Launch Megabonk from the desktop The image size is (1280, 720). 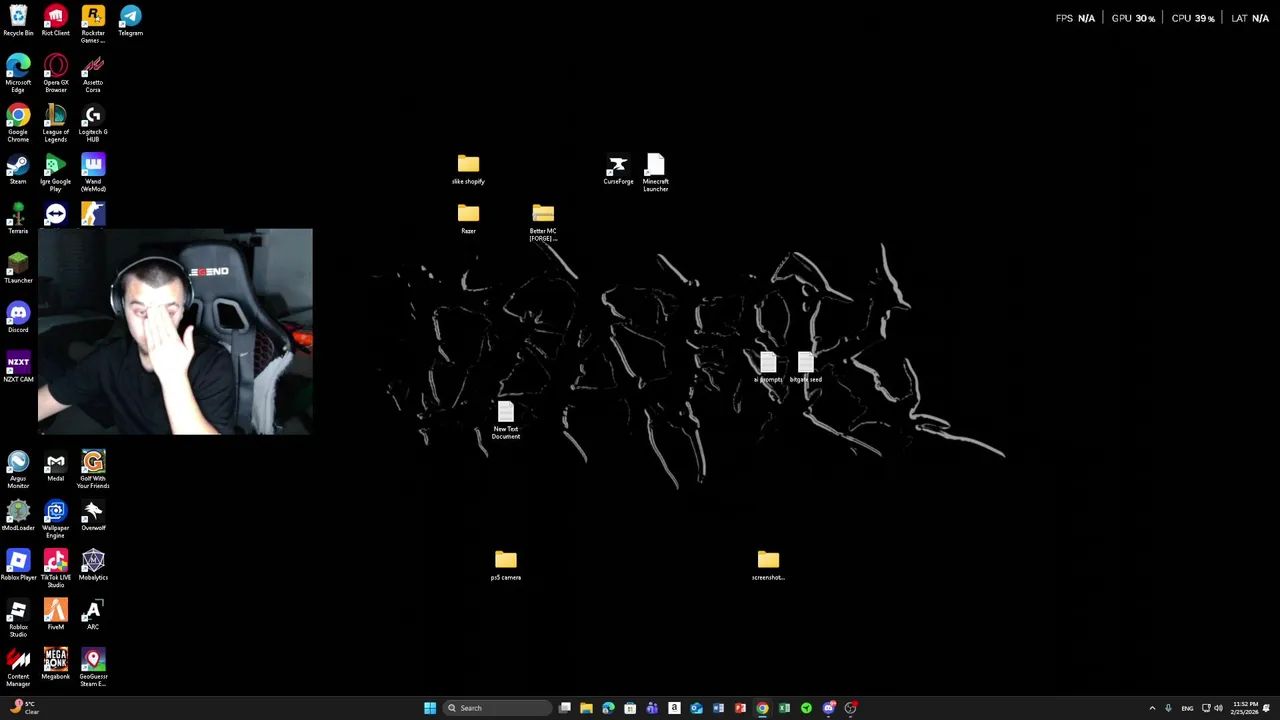[x=55, y=665]
